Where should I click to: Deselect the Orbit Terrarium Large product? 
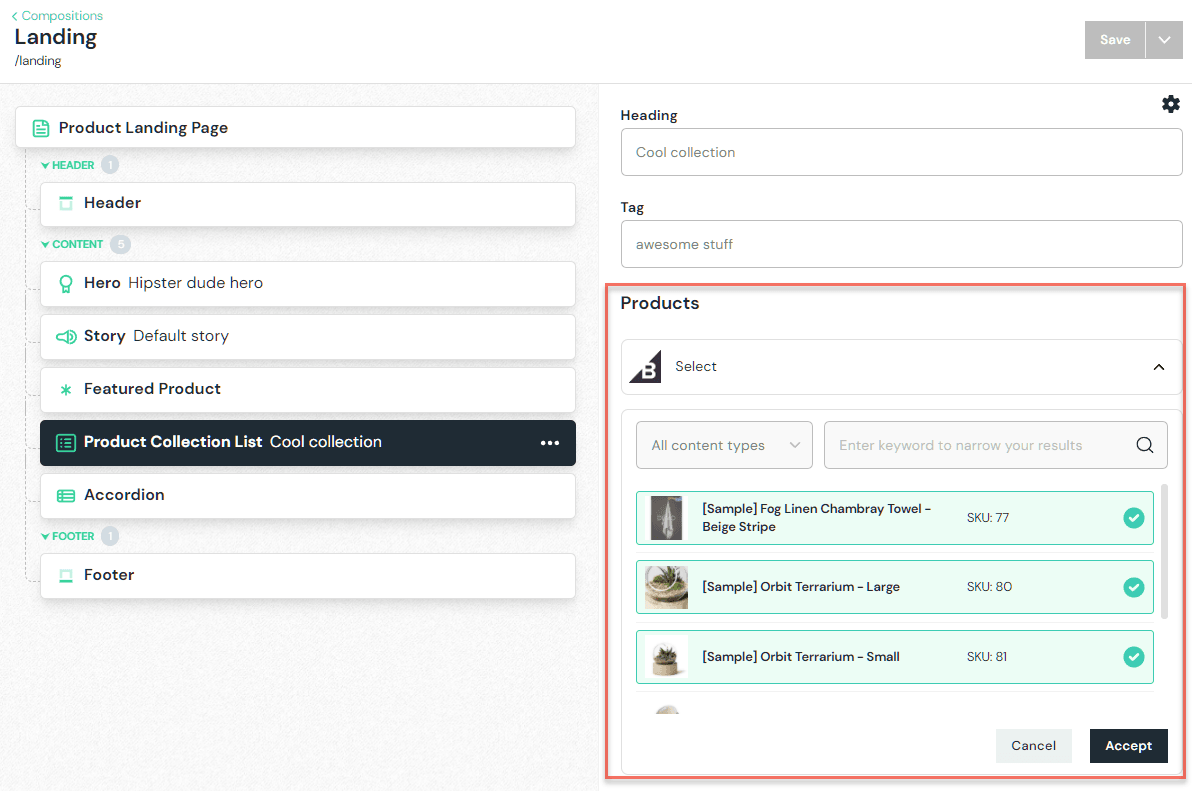point(1134,587)
